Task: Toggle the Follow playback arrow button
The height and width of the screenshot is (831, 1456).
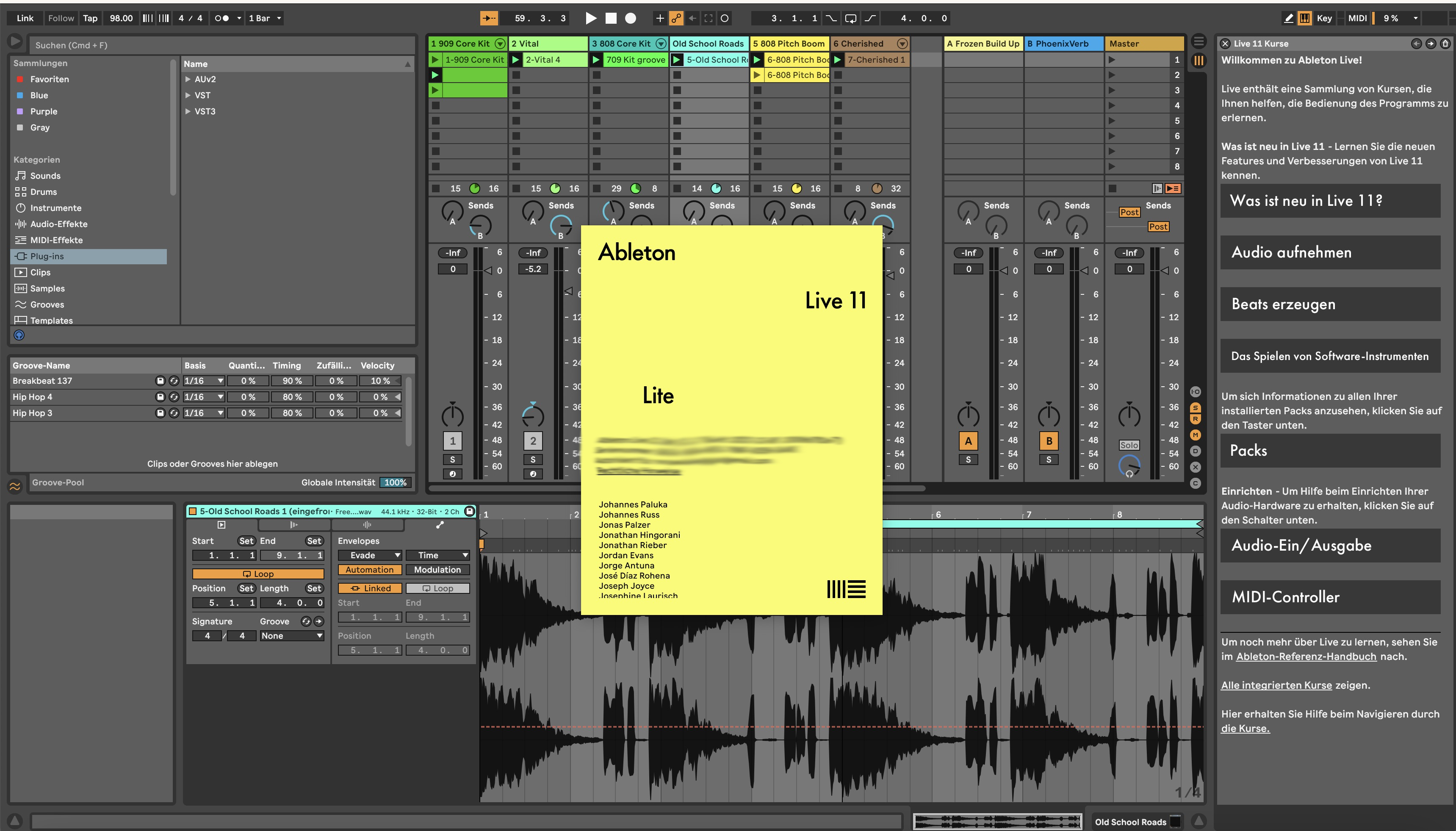Action: 489,18
